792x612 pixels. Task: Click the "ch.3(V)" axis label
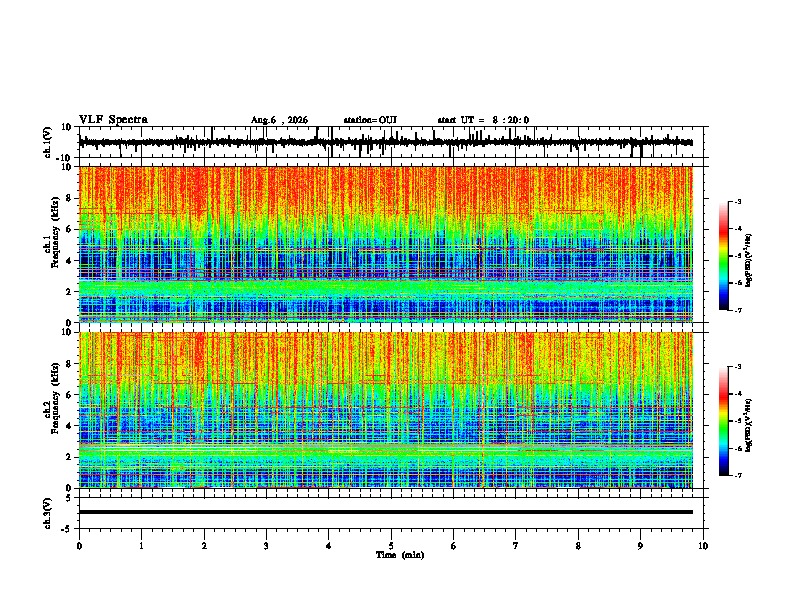(48, 513)
